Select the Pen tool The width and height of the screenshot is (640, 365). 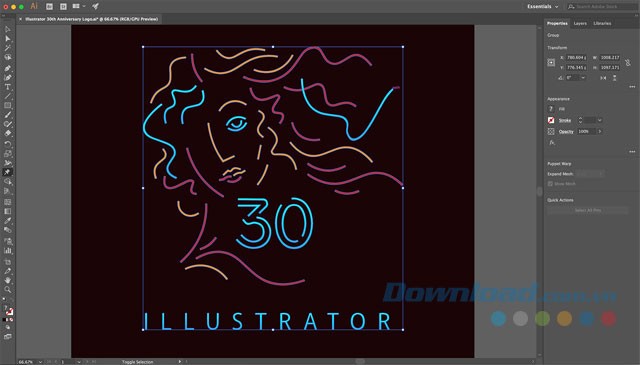(7, 68)
